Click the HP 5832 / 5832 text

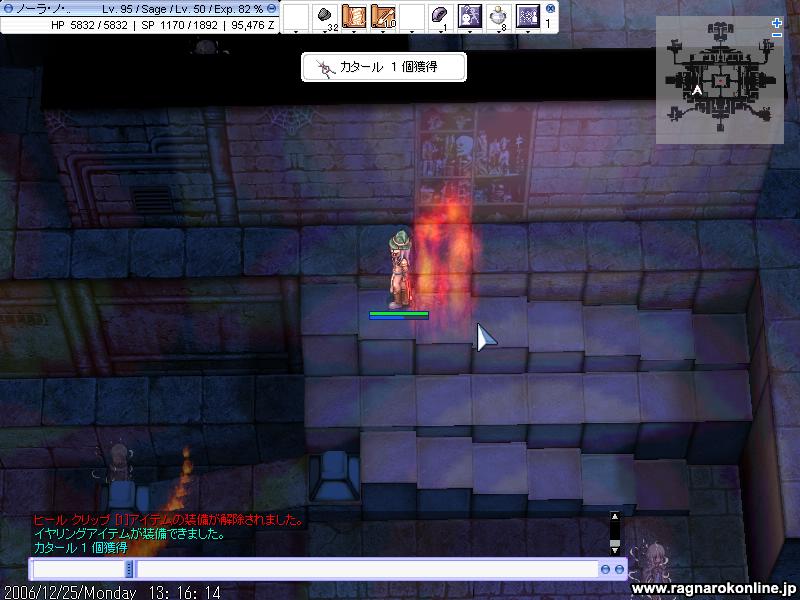point(89,25)
